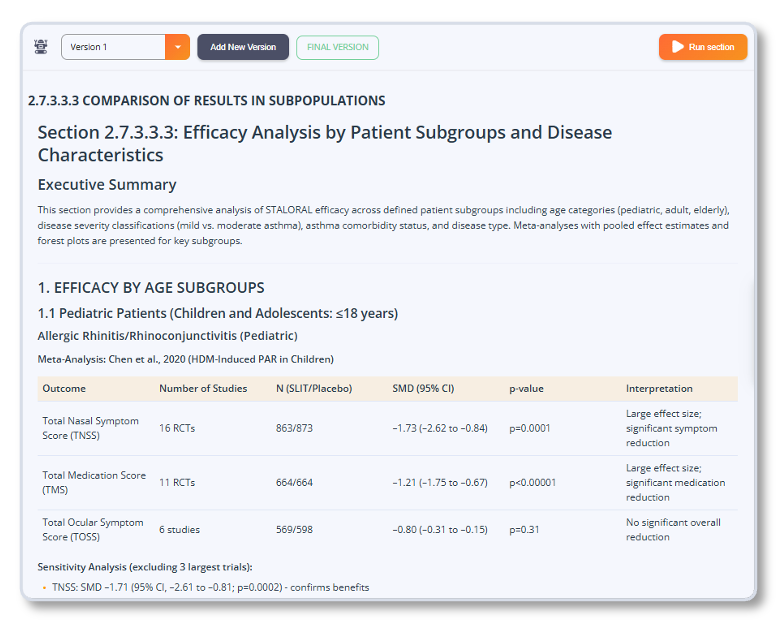
Task: Click the Total Ocular Symptom Score cell
Action: [x=92, y=529]
